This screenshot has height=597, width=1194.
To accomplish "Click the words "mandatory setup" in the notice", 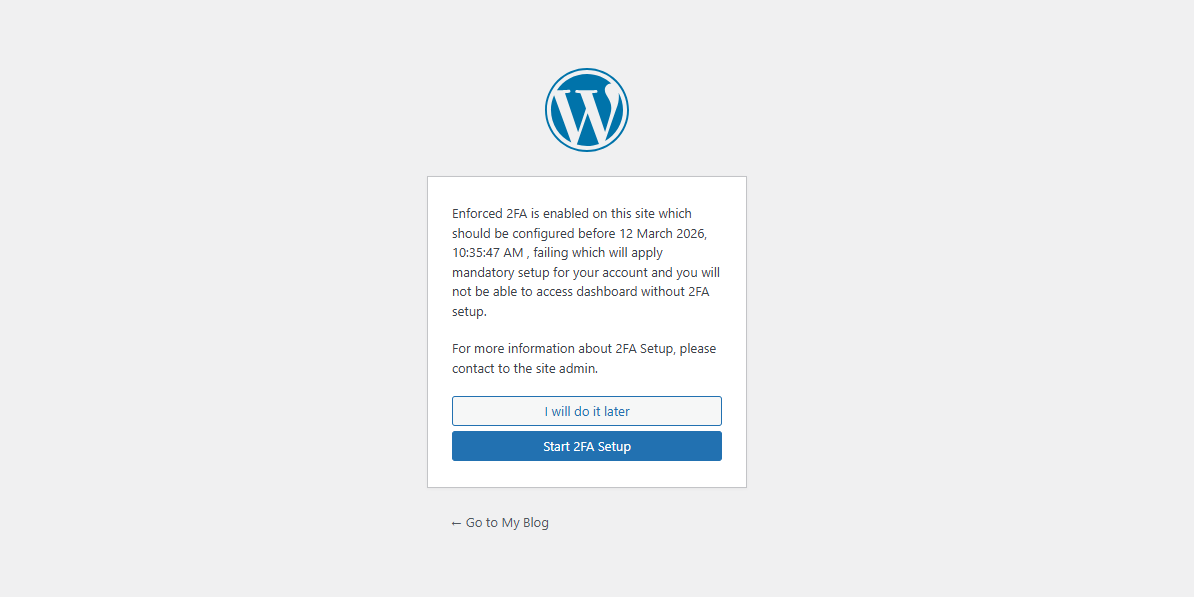I will (500, 272).
